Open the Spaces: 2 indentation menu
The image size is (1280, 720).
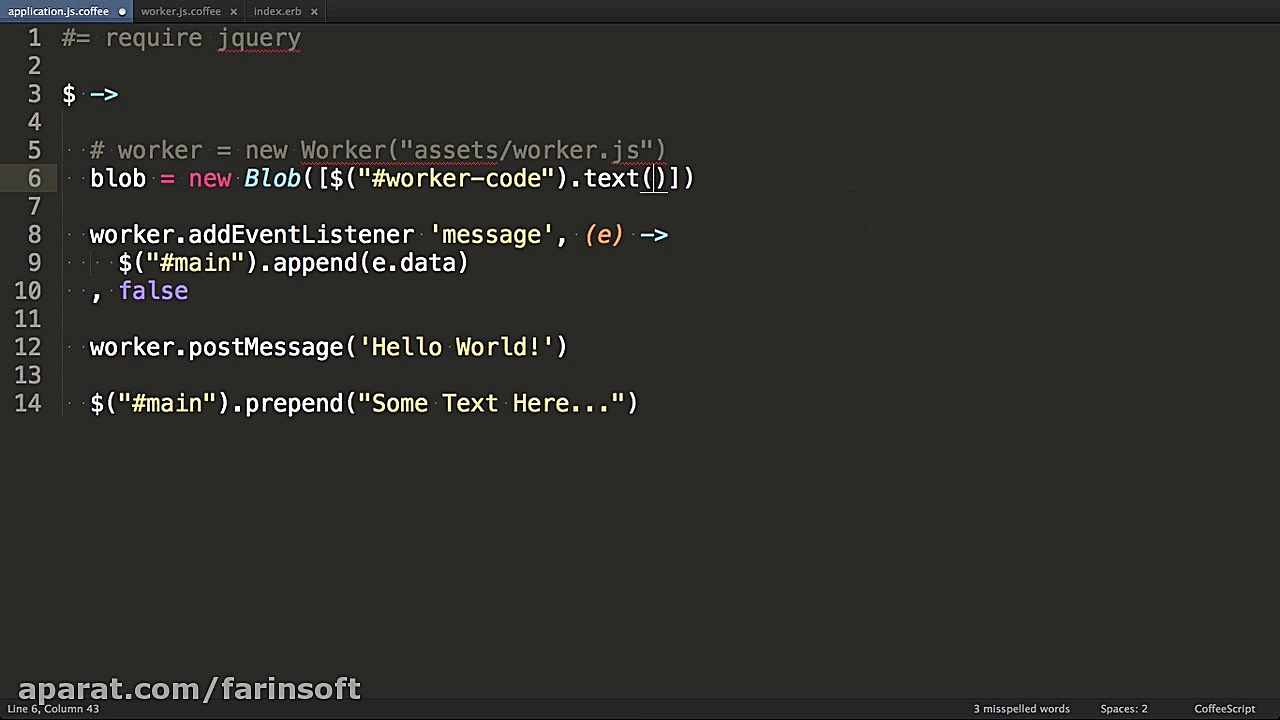1124,709
